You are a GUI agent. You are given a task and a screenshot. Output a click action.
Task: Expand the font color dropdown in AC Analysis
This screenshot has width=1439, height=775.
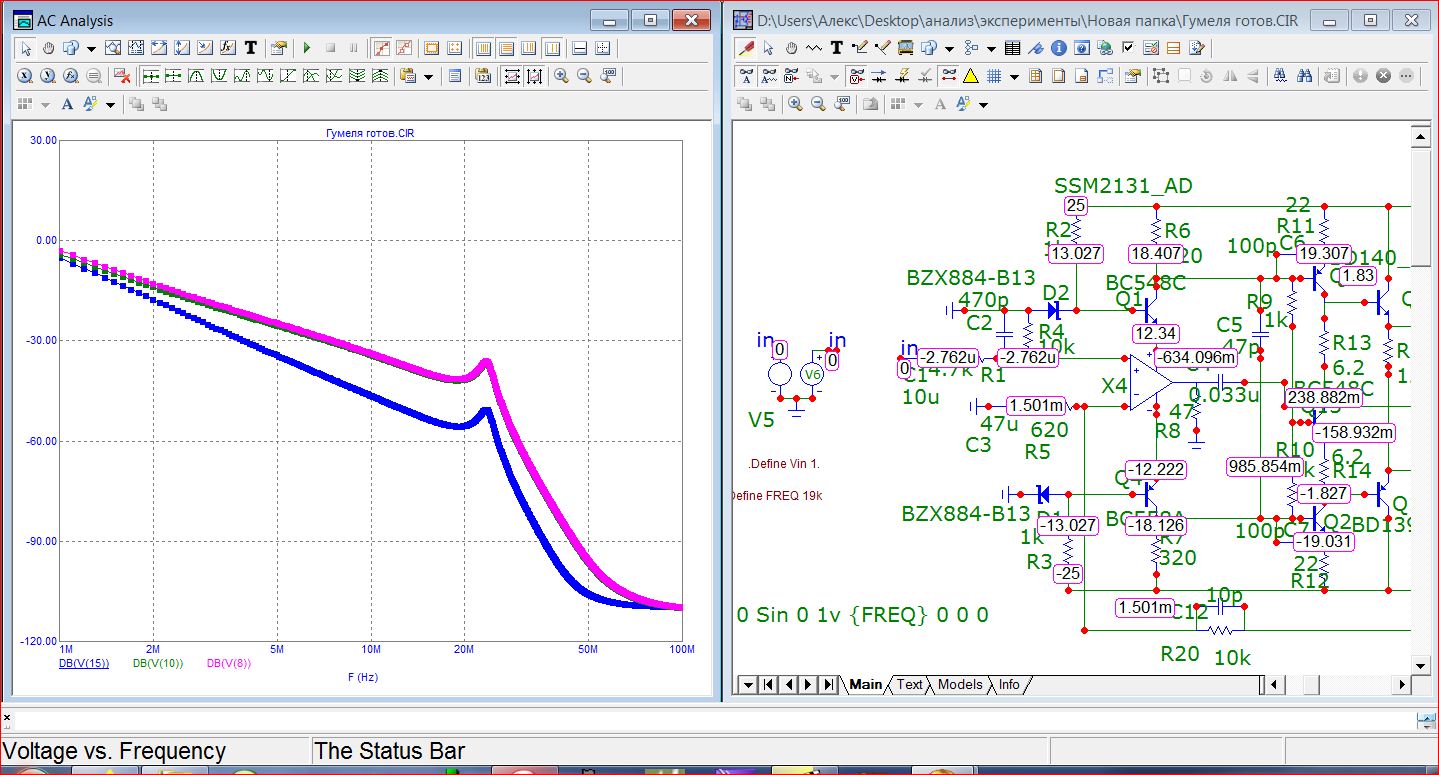click(x=110, y=104)
